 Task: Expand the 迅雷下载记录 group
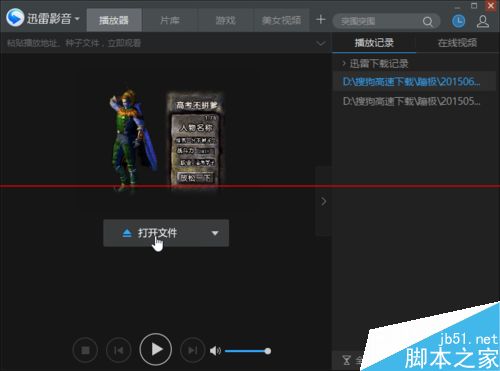pyautogui.click(x=344, y=63)
